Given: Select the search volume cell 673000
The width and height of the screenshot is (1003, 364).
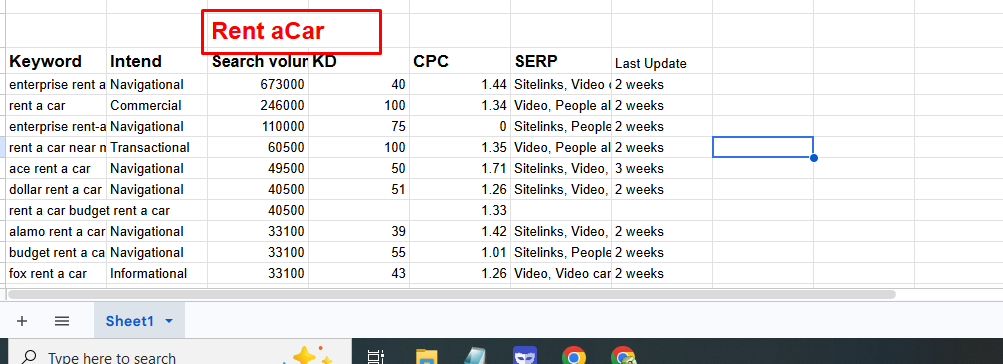Looking at the screenshot, I should tap(258, 84).
